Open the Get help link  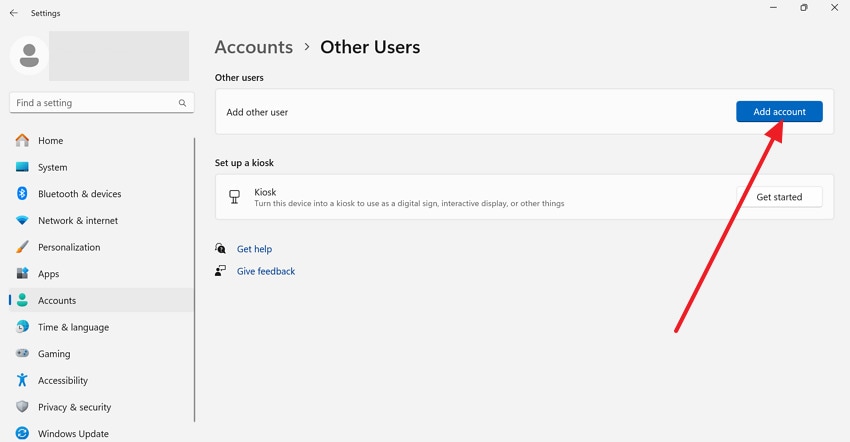coord(254,249)
